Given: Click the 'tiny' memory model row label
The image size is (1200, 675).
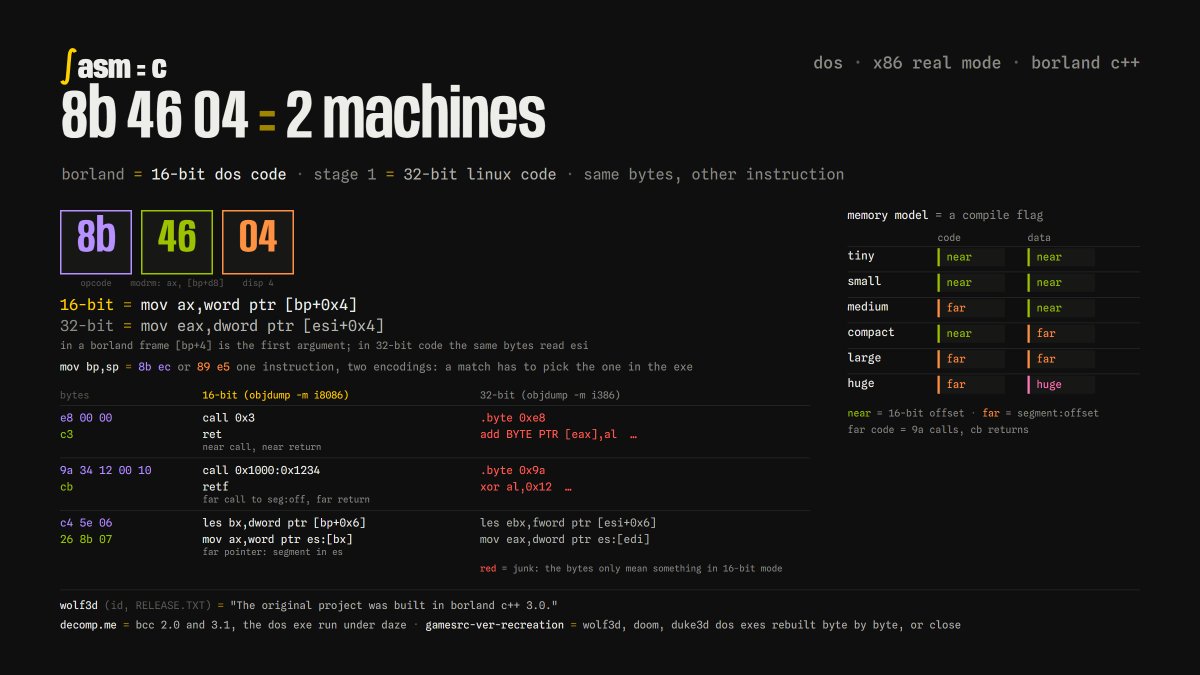Looking at the screenshot, I should [861, 256].
